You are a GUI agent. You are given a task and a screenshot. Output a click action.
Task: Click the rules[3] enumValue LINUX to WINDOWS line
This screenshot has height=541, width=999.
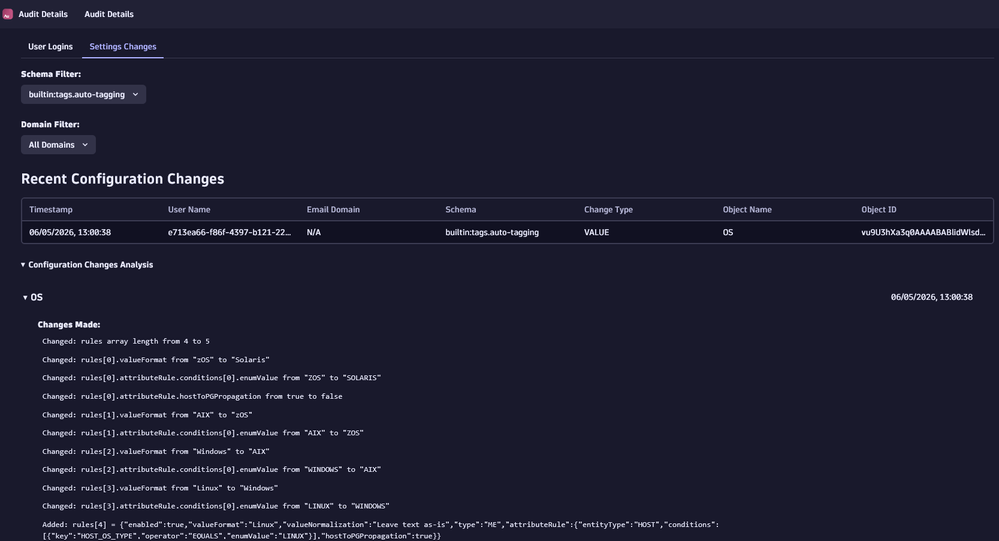click(215, 506)
